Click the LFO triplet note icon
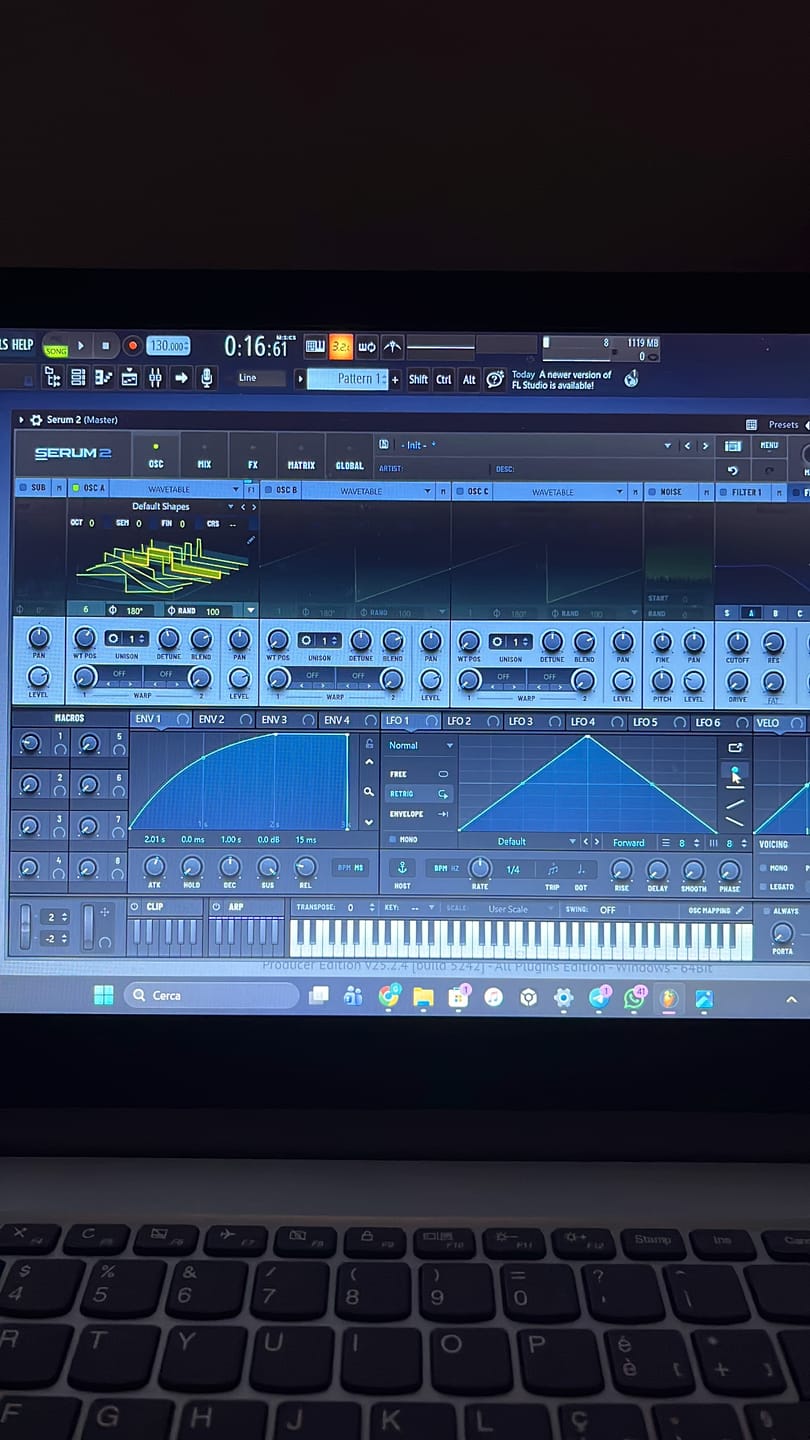 [552, 869]
